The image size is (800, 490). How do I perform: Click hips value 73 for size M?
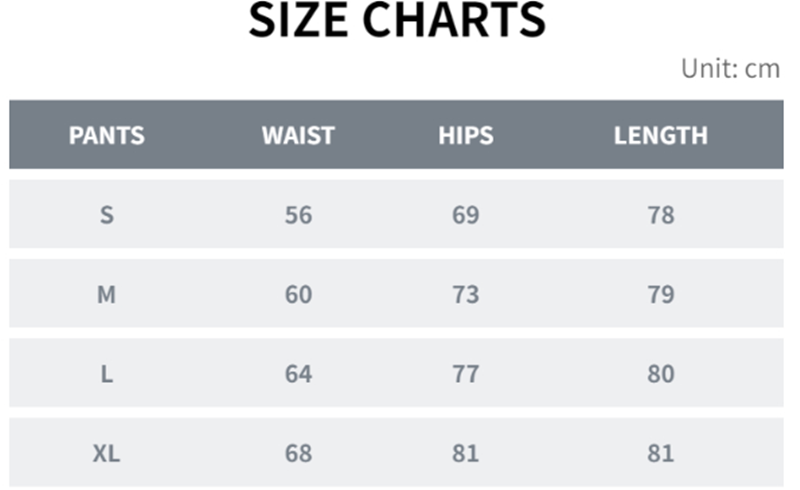(x=465, y=294)
